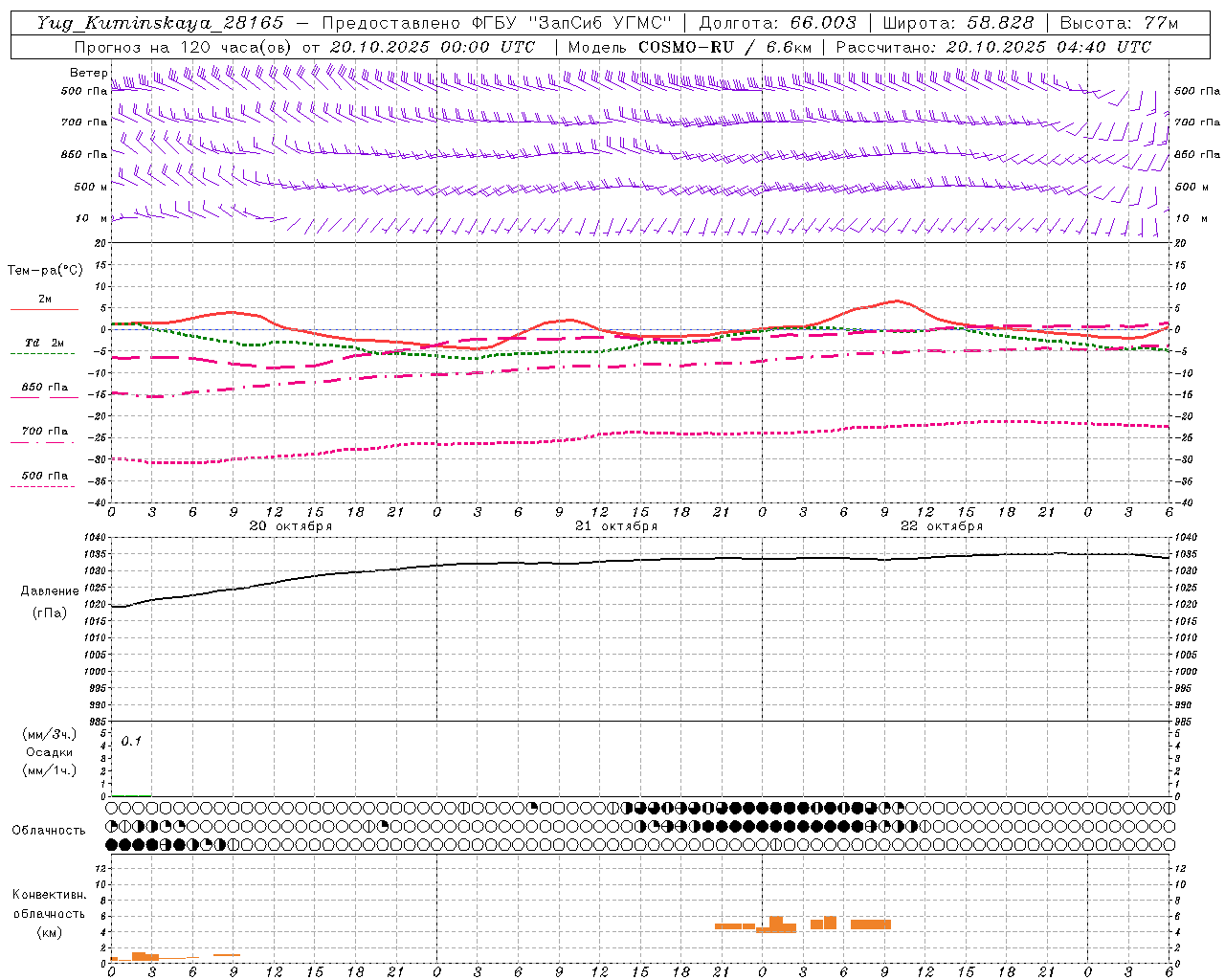Click the (мм/3ч.) precipitation unit label

[x=50, y=734]
